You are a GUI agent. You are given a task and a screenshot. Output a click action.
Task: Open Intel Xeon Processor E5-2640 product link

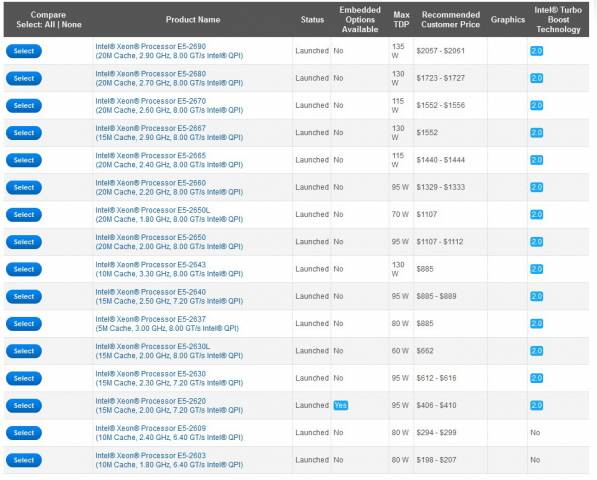click(x=169, y=297)
